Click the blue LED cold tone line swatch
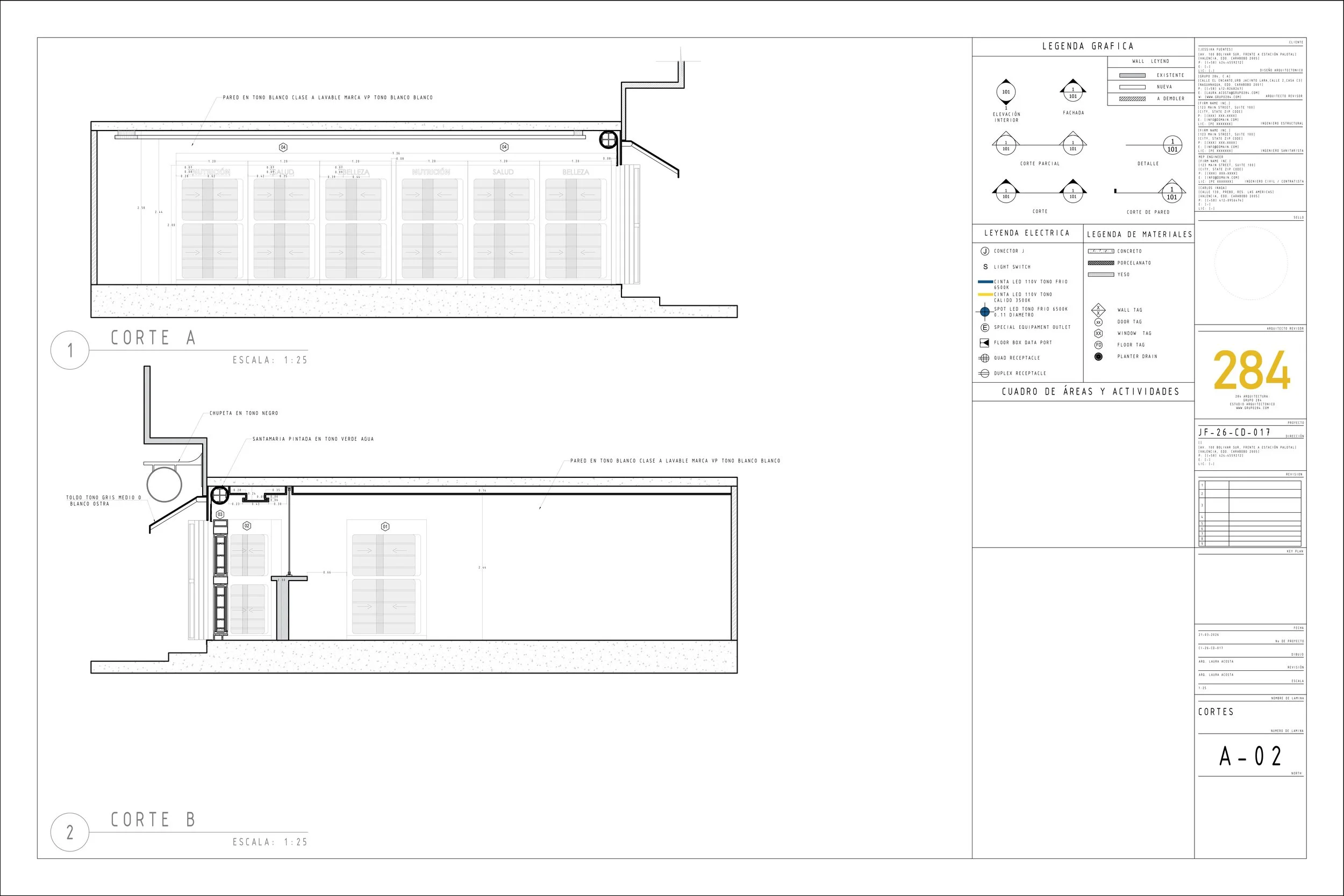 pos(986,282)
